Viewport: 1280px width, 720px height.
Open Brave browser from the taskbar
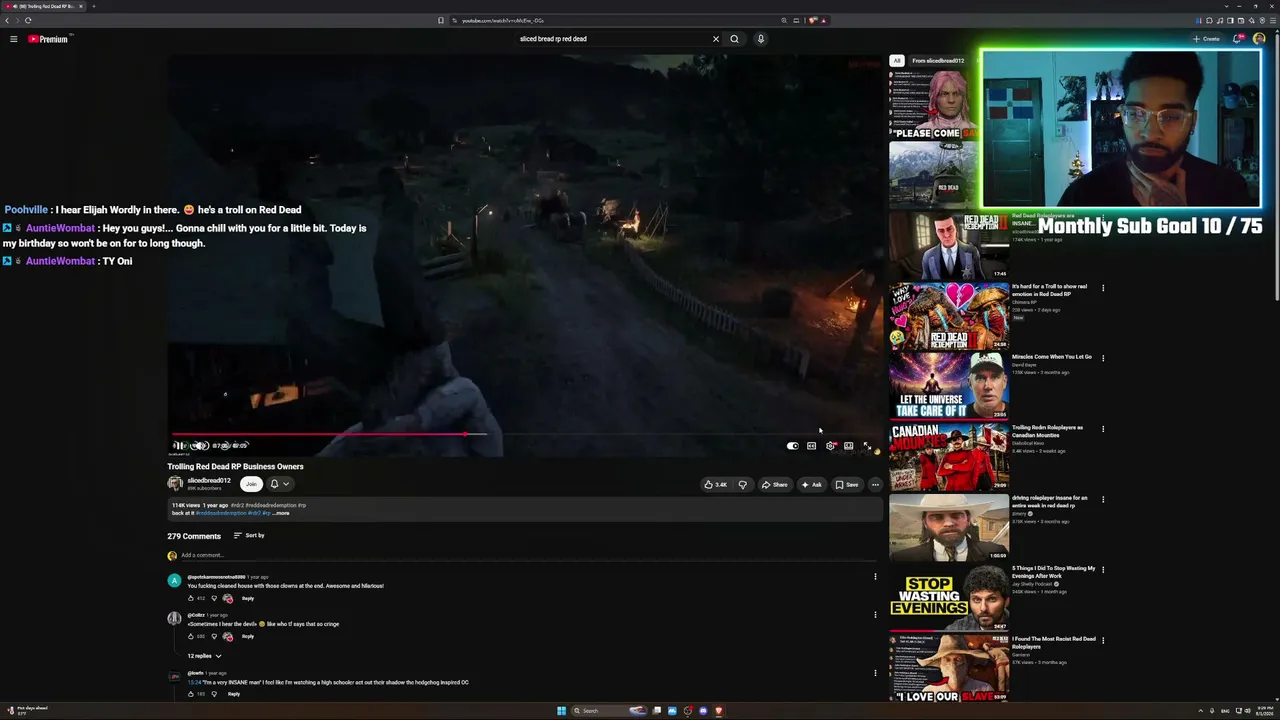718,711
